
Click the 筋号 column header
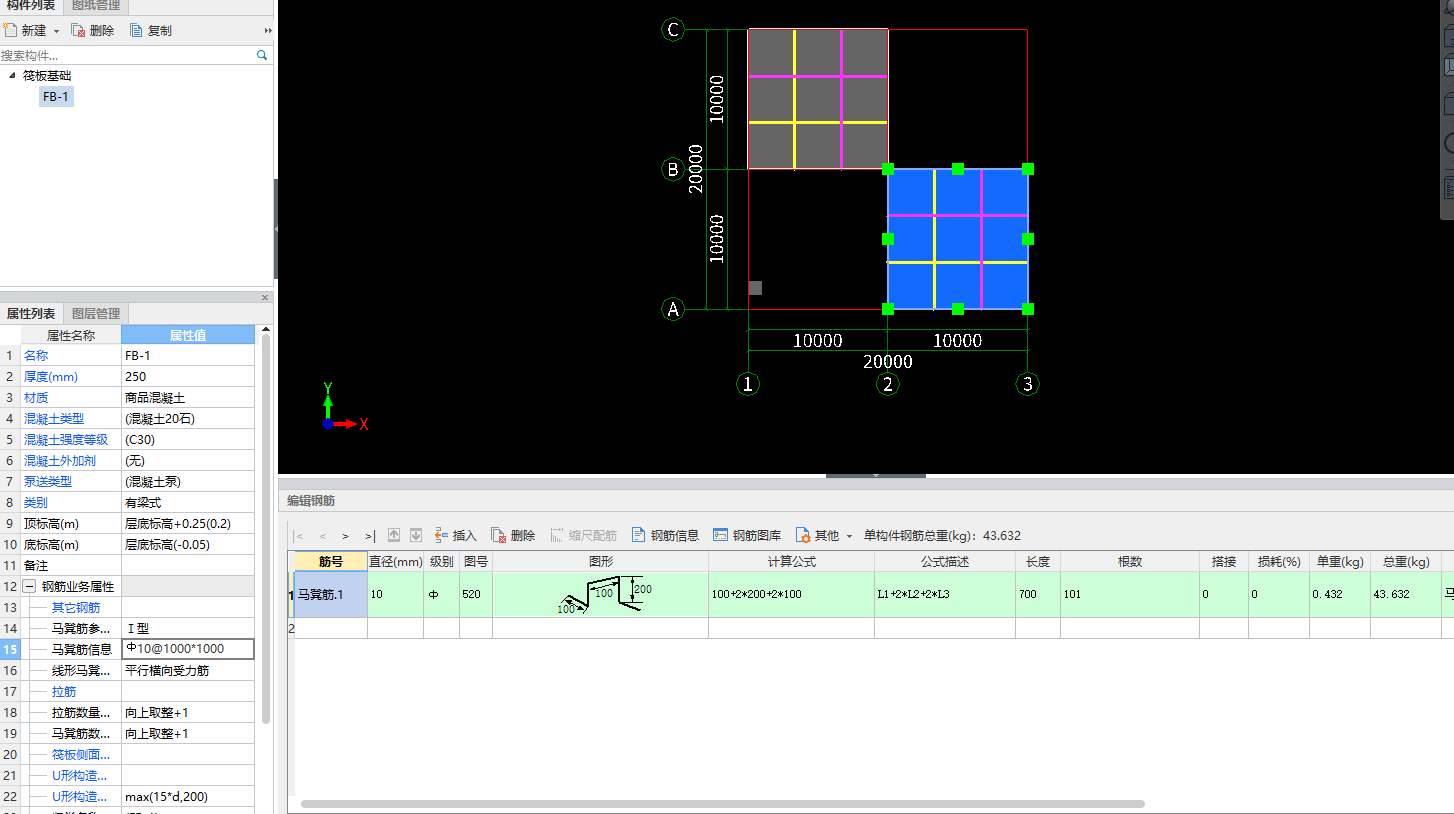(x=331, y=562)
